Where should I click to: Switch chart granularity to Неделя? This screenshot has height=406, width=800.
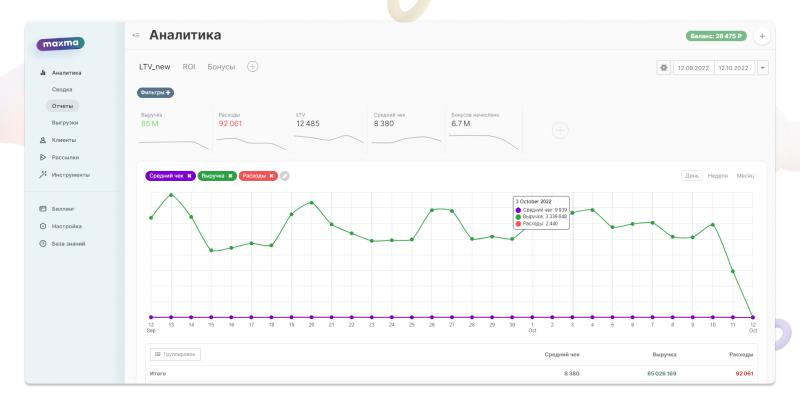point(716,176)
